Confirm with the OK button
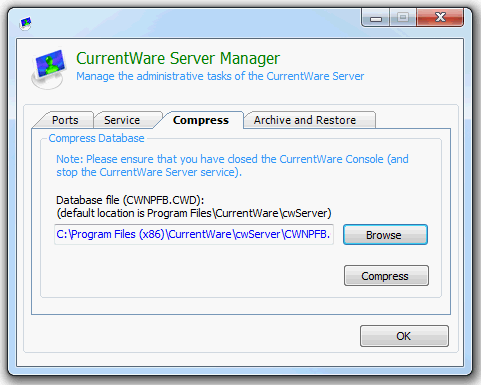 click(x=404, y=336)
